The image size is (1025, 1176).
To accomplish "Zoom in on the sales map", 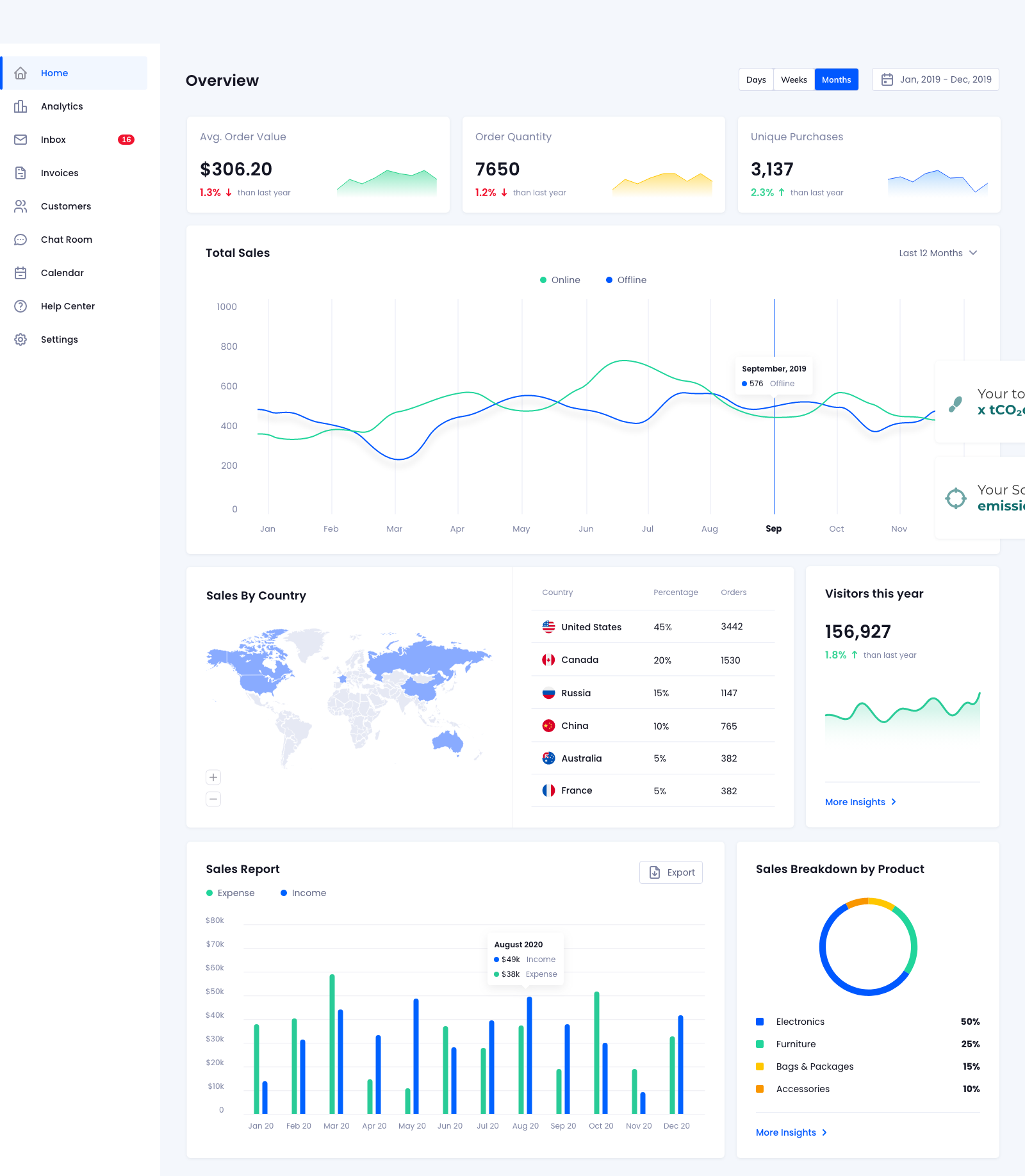I will click(x=213, y=778).
